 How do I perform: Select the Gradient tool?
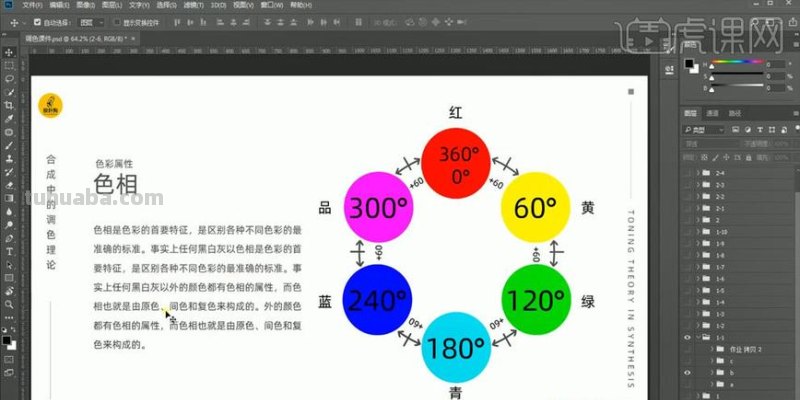9,198
